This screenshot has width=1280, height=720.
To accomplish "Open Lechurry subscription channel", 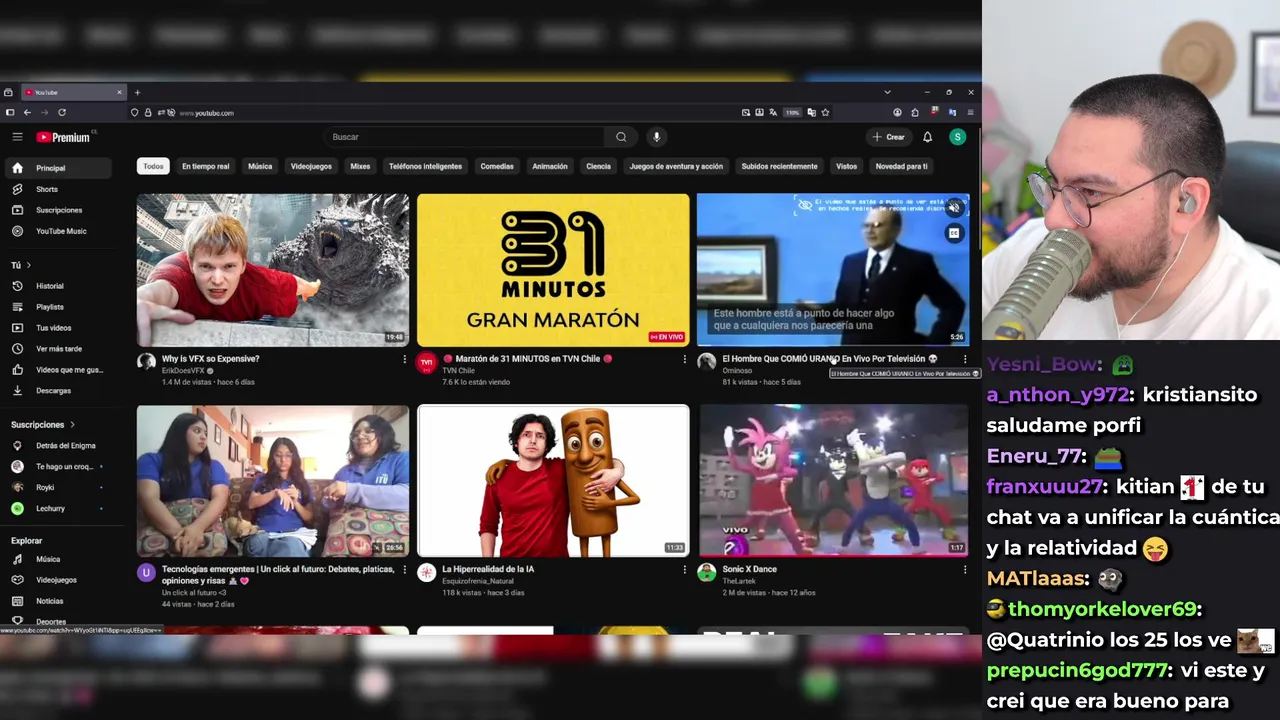I will [x=56, y=509].
